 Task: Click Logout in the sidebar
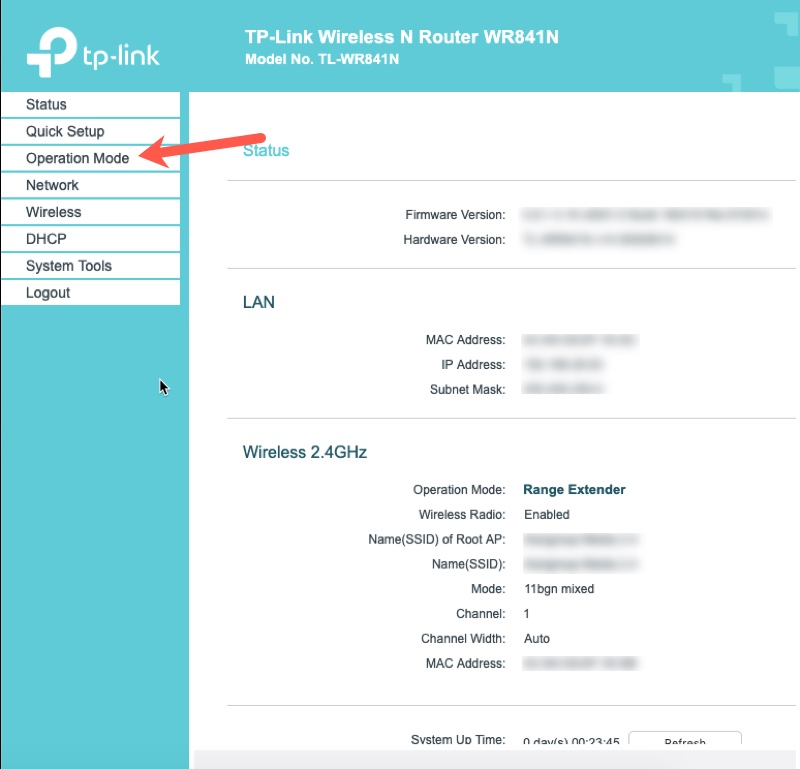click(x=91, y=293)
